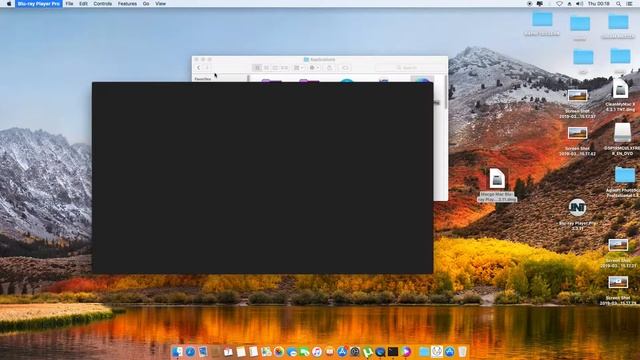Switch Finder to icon view
640x360 pixels.
coord(257,68)
